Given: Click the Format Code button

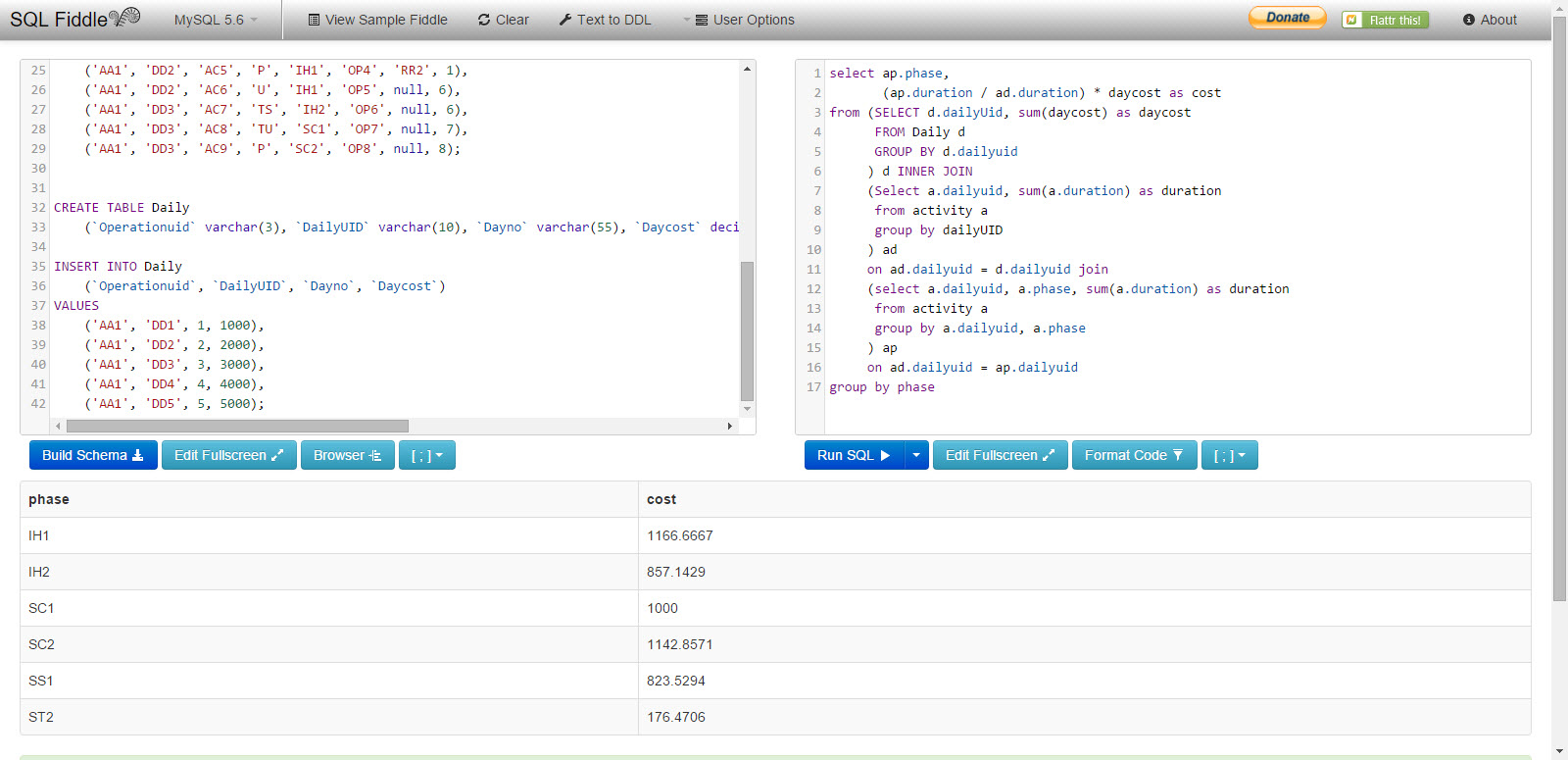Looking at the screenshot, I should (x=1135, y=455).
